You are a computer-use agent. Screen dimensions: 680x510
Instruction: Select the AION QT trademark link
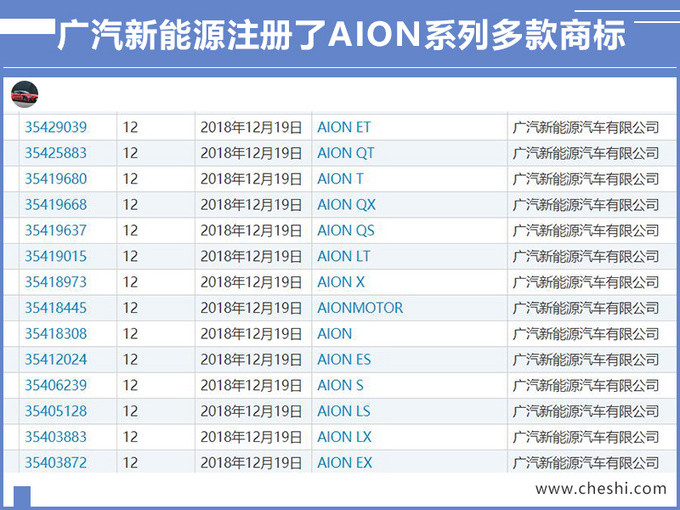[346, 153]
